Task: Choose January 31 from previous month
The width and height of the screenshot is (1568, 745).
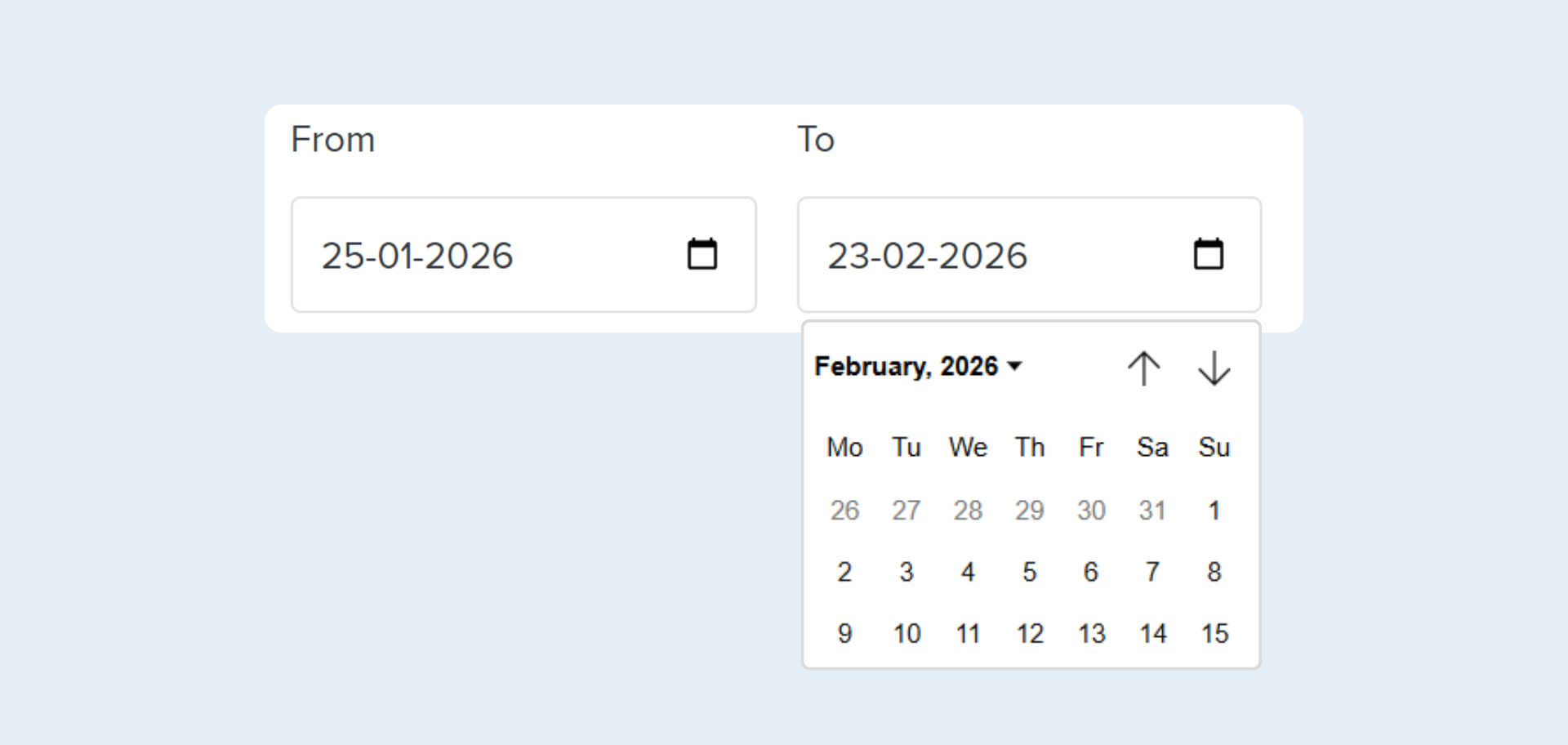Action: 1152,511
